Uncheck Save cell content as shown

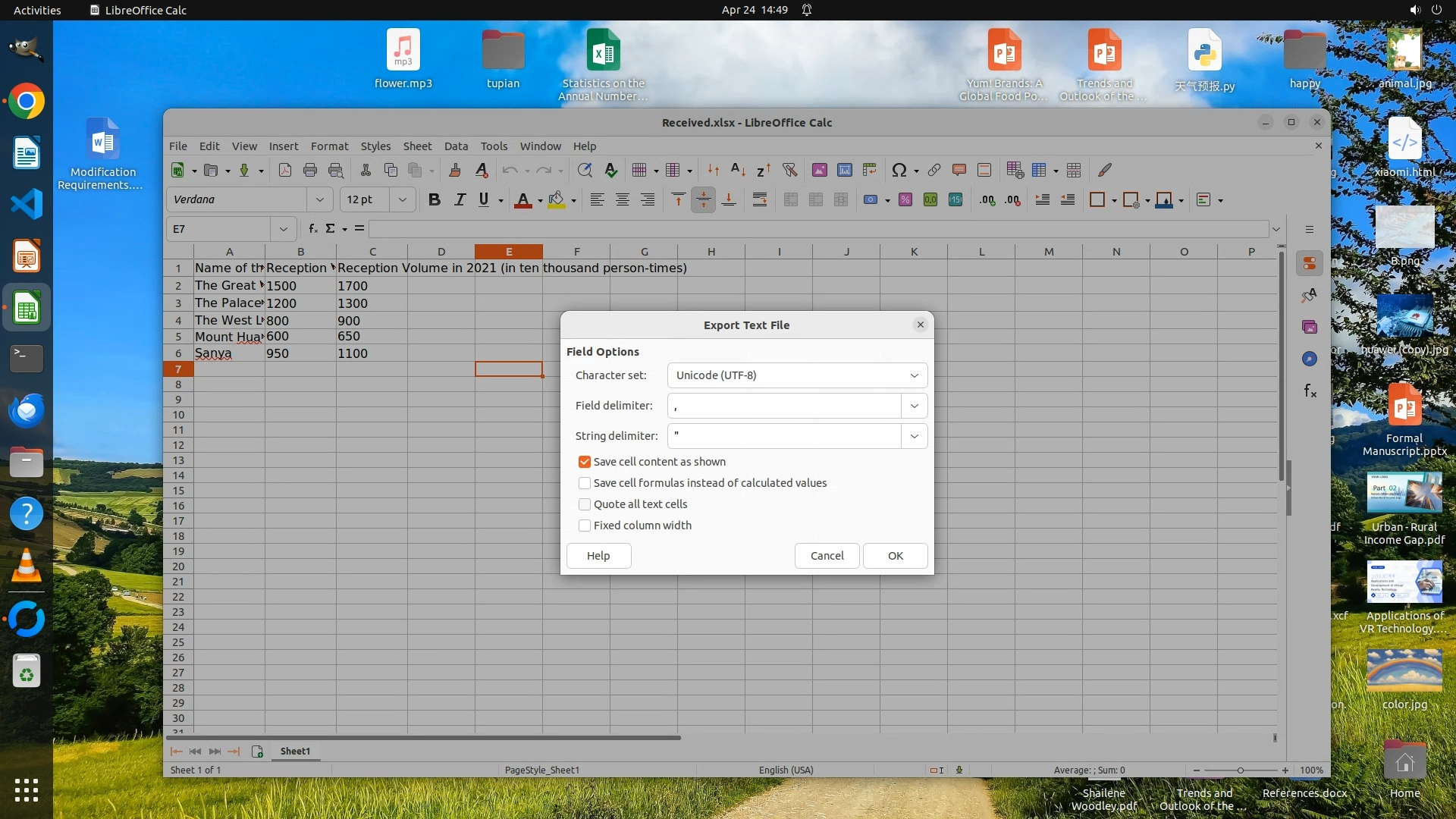(x=585, y=462)
